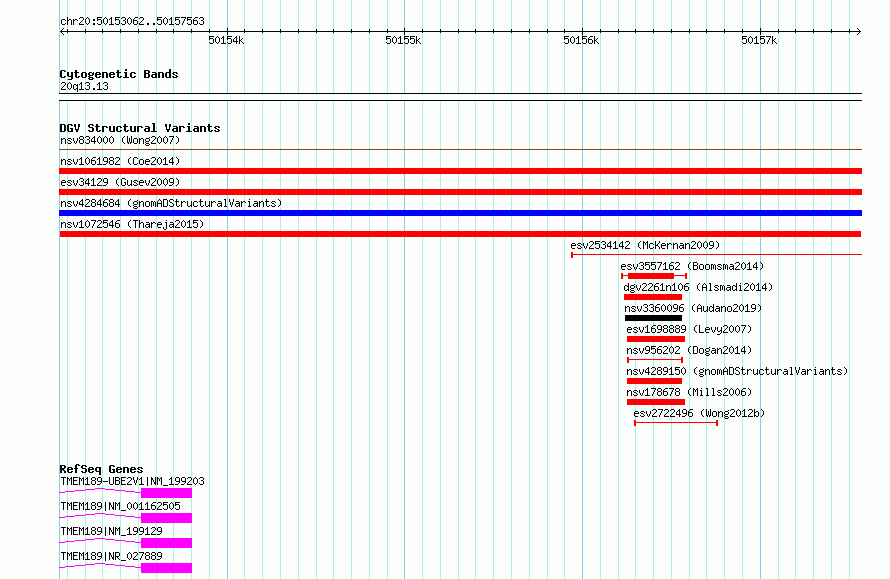Click the nsv178678 red bar
Screen dimensions: 890x579
(656, 402)
